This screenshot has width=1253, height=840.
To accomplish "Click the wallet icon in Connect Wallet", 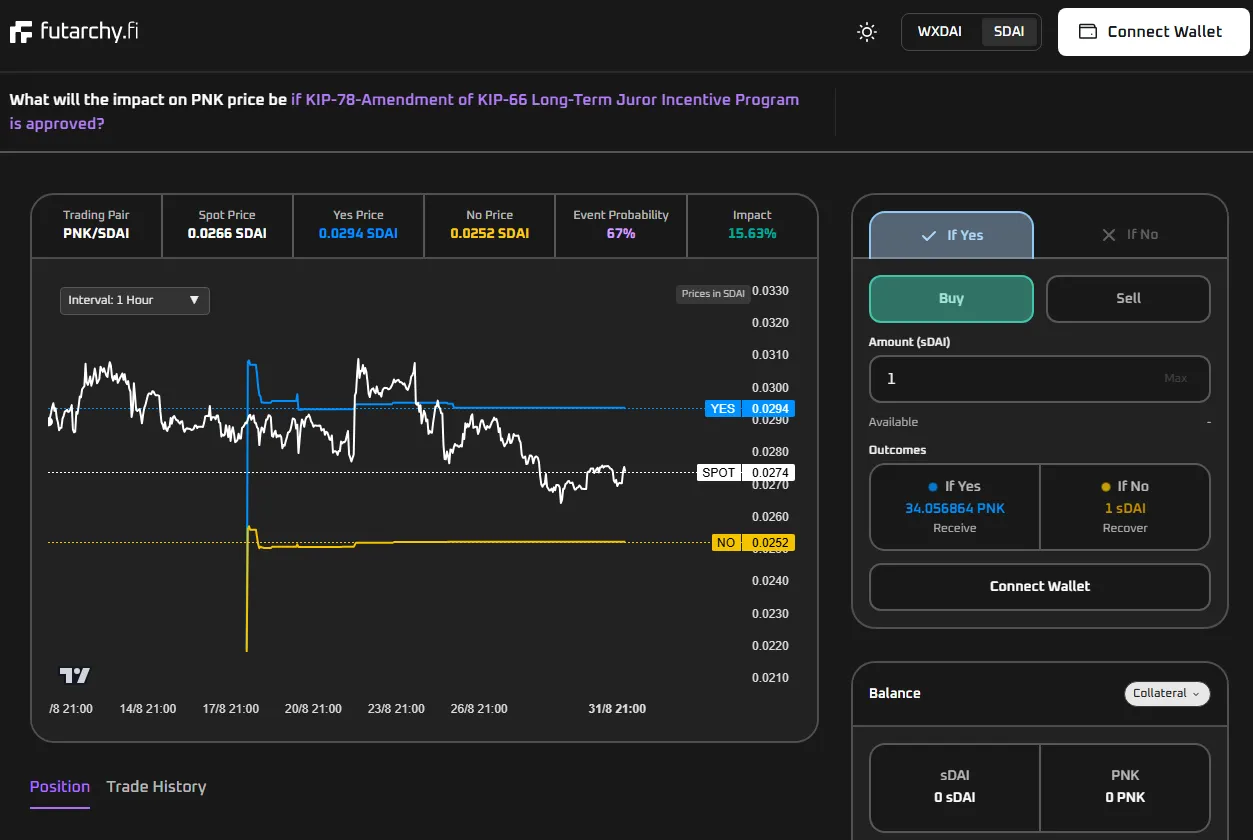I will 1088,32.
